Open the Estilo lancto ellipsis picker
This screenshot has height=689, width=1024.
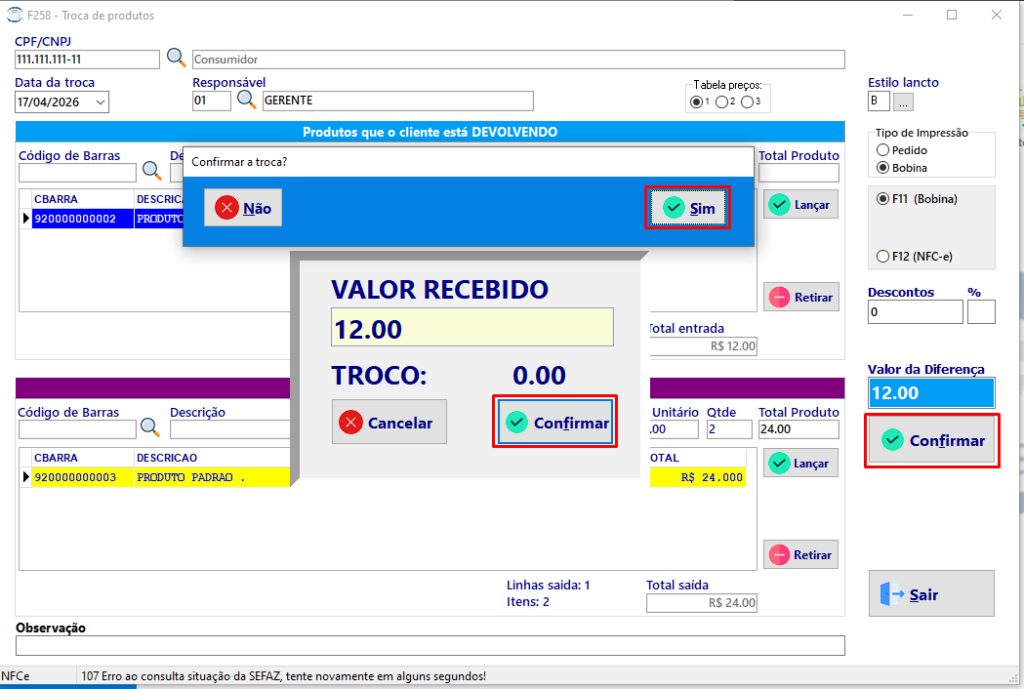(903, 103)
